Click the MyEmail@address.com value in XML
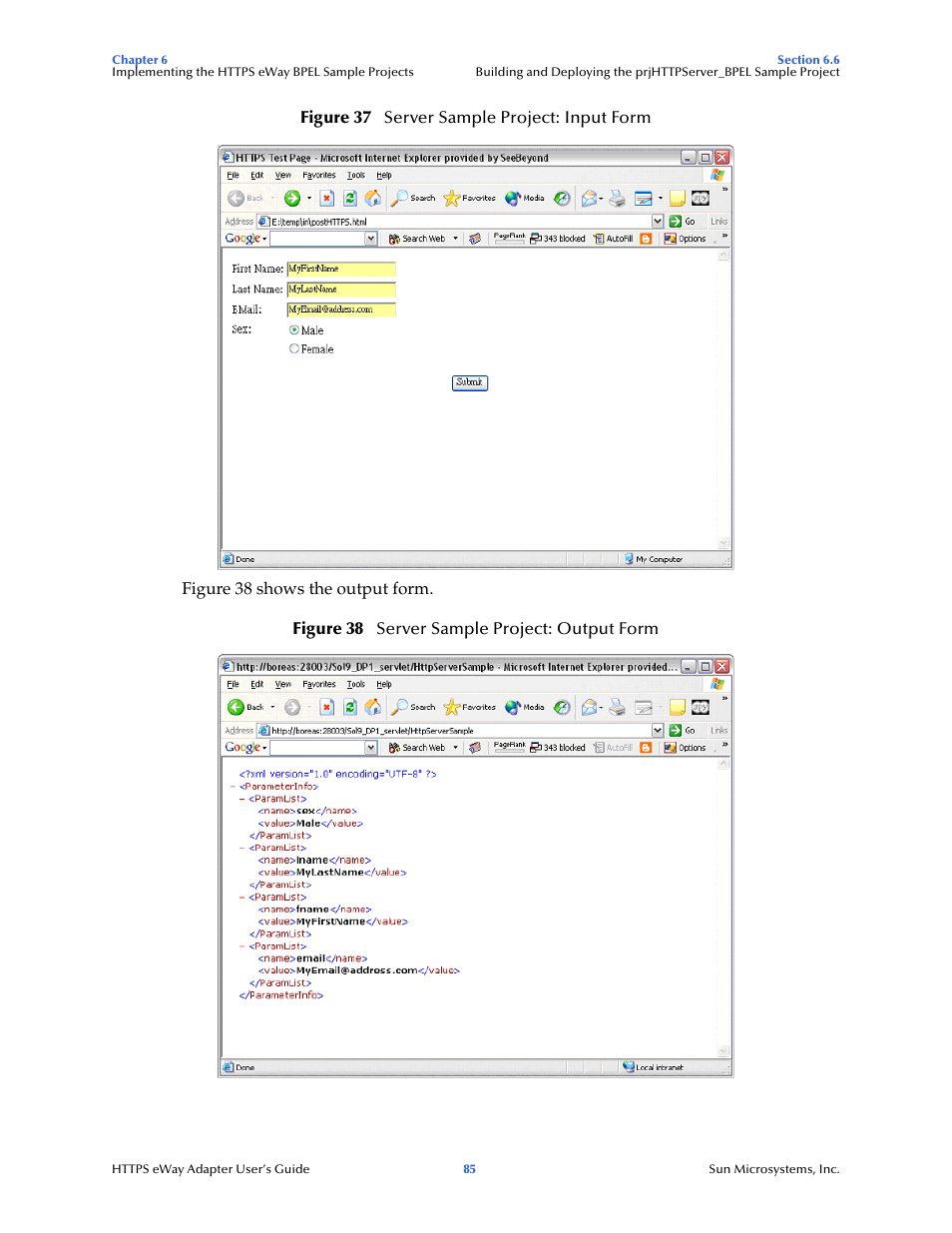This screenshot has height=1233, width=952. pos(356,970)
